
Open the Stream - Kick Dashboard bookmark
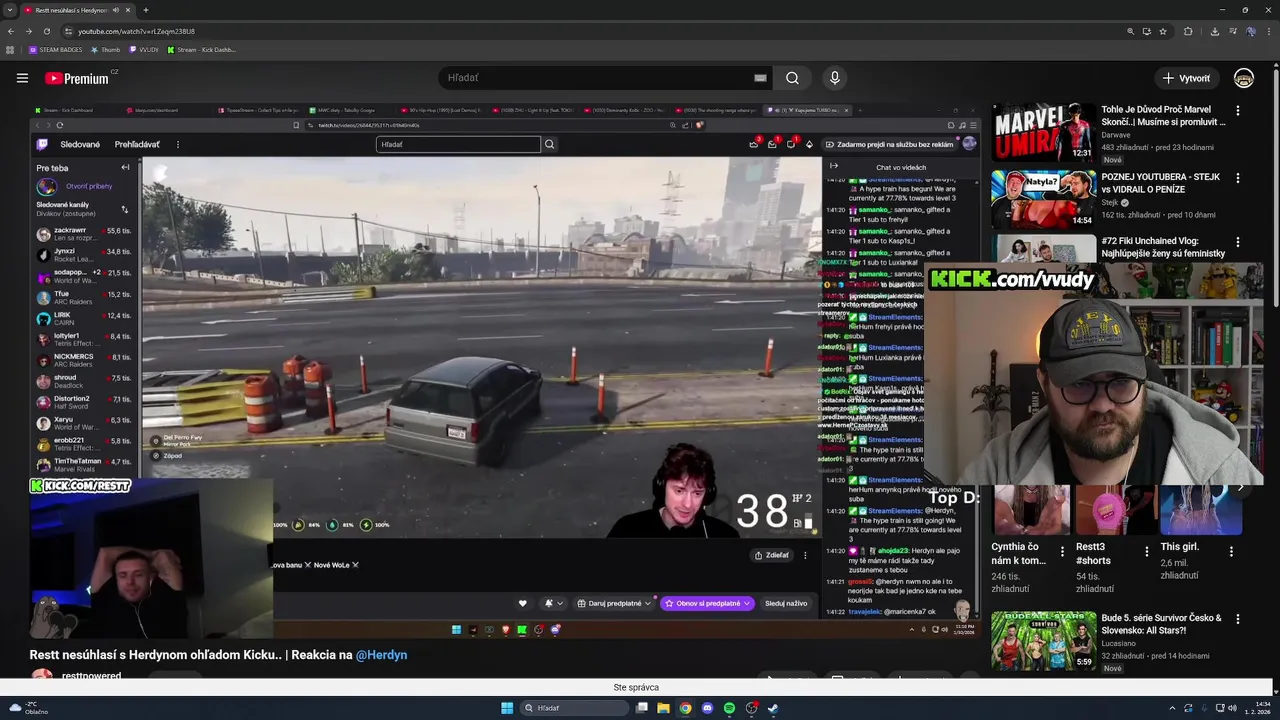pyautogui.click(x=202, y=49)
